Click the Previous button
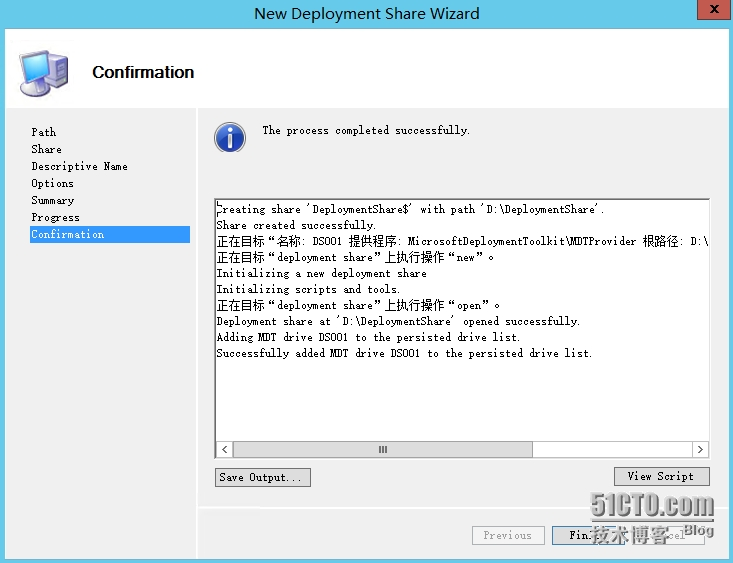The image size is (733, 563). 508,535
